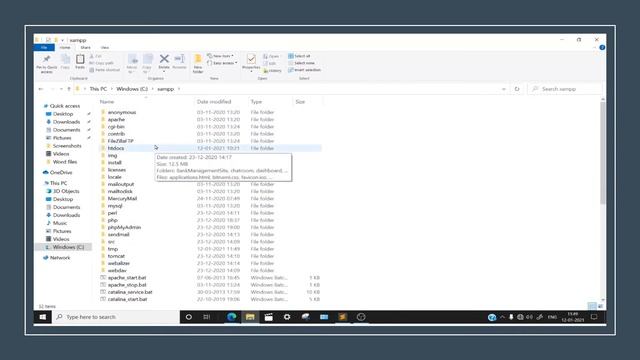640x360 pixels.
Task: Select Music under This PC
Action: (57, 223)
